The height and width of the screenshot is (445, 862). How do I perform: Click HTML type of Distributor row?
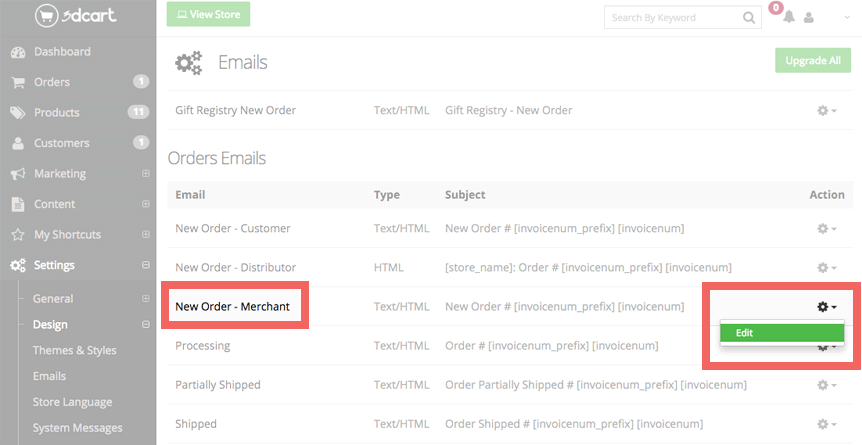click(x=389, y=267)
